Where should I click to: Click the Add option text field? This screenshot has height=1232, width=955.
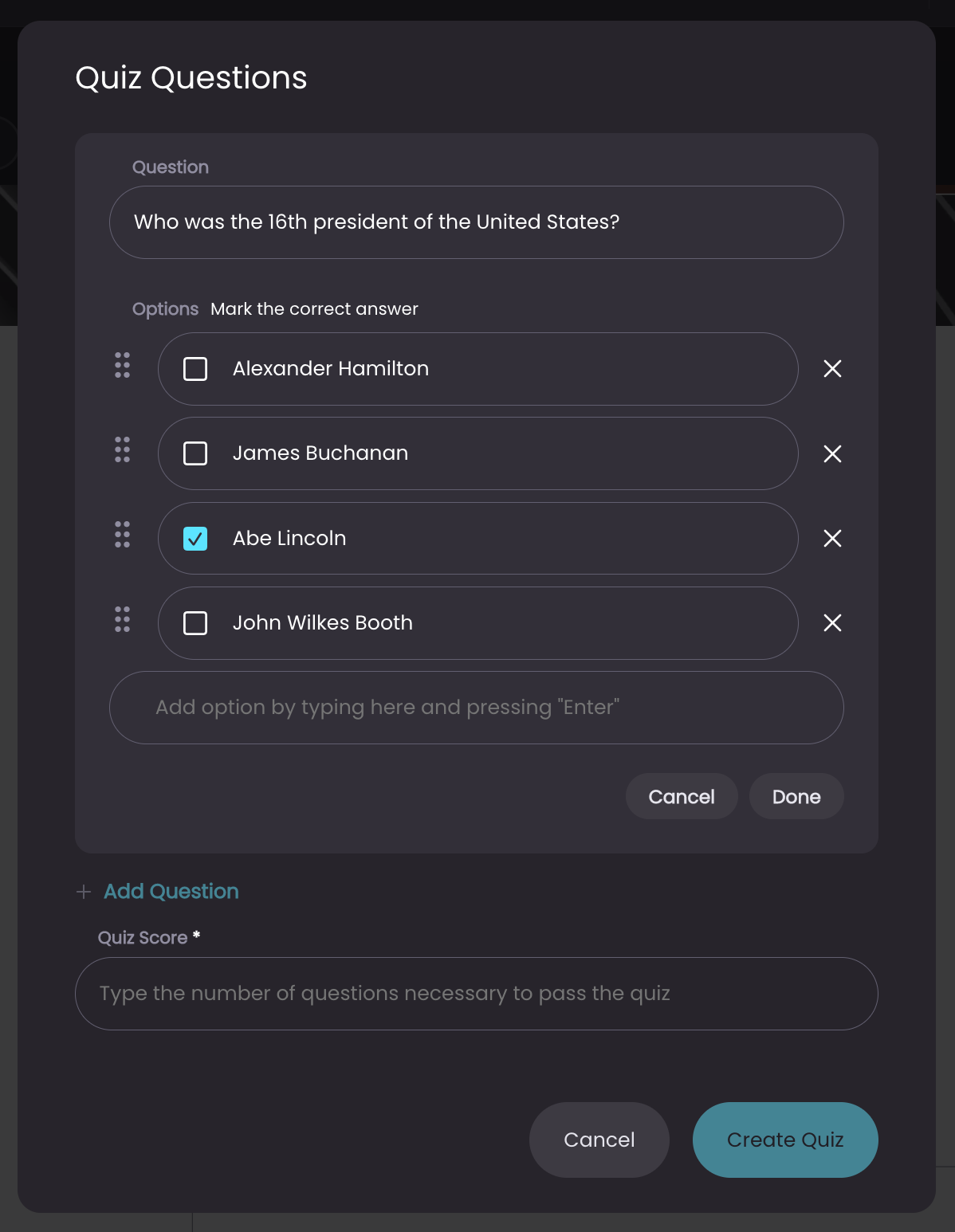point(477,708)
